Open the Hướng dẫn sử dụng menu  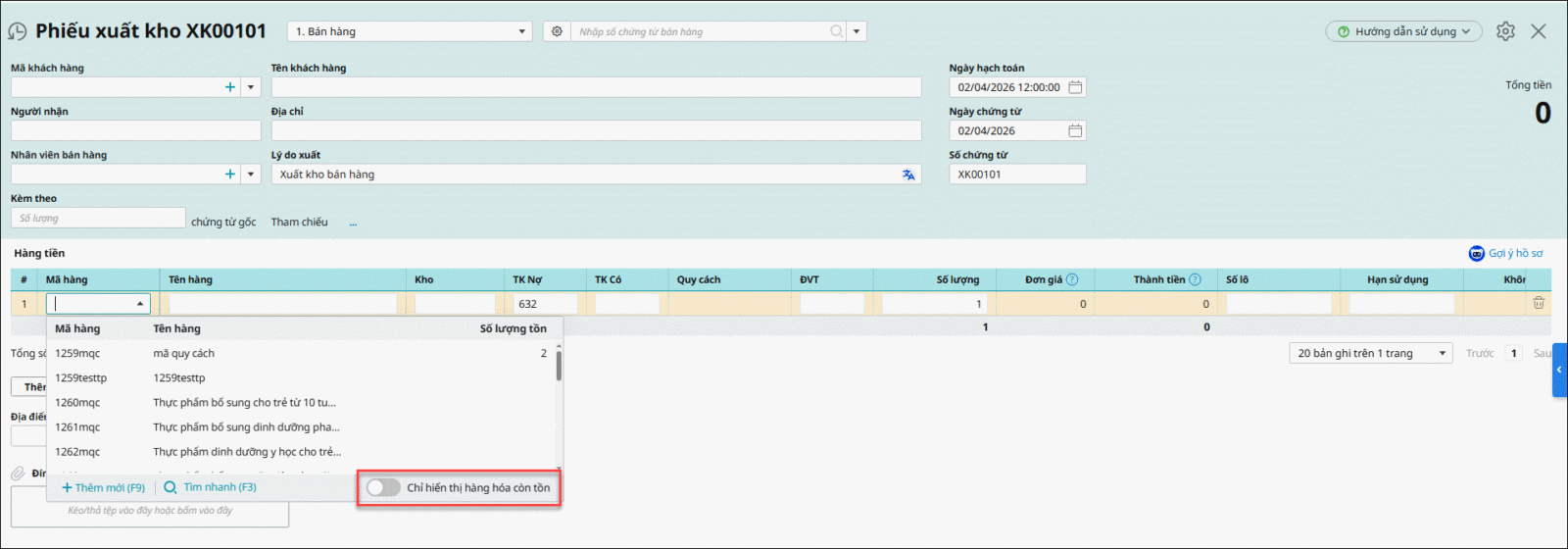coord(1403,31)
